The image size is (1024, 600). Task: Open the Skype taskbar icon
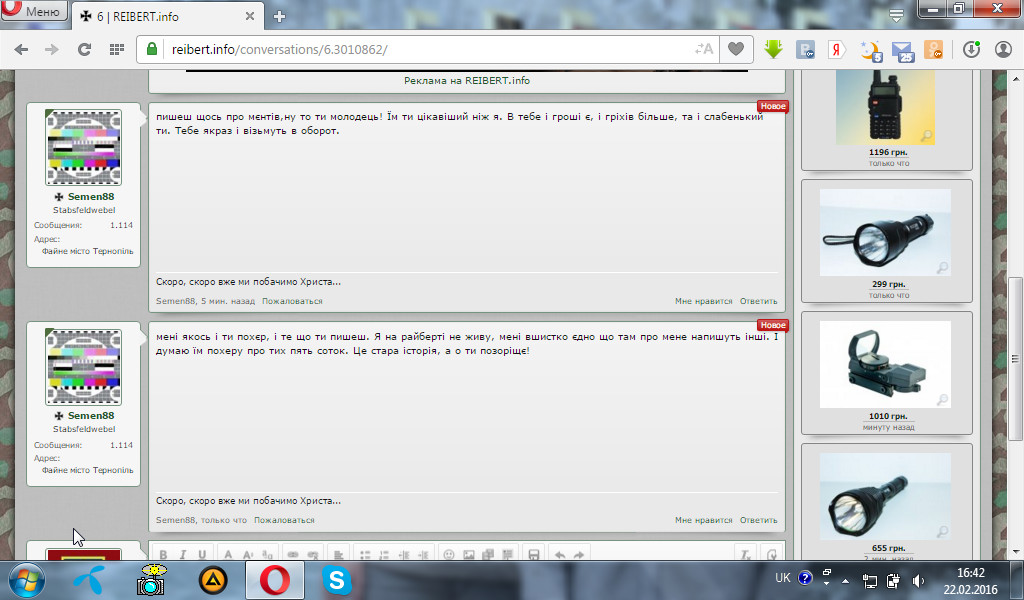coord(337,580)
